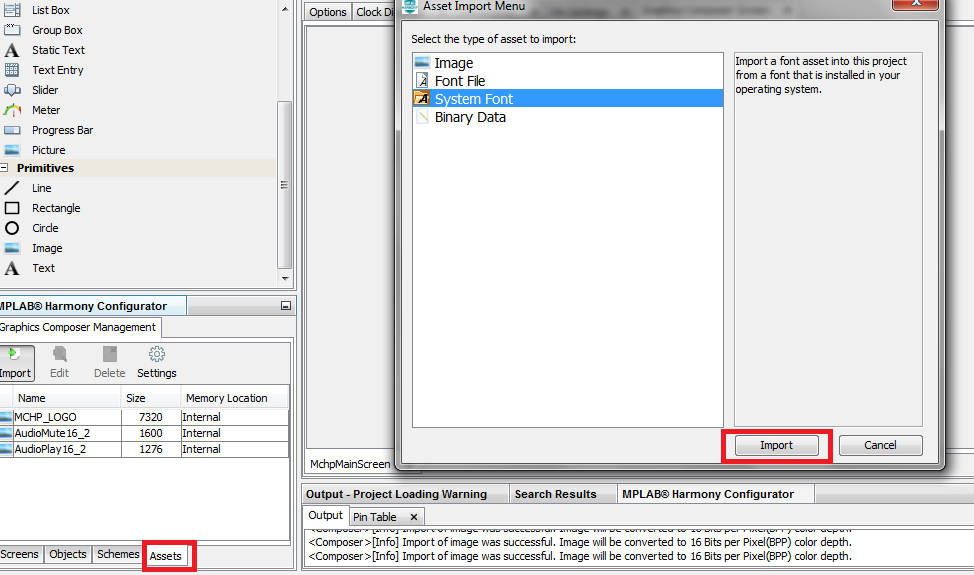Select Binary Data asset type
This screenshot has height=575, width=974.
[x=469, y=117]
